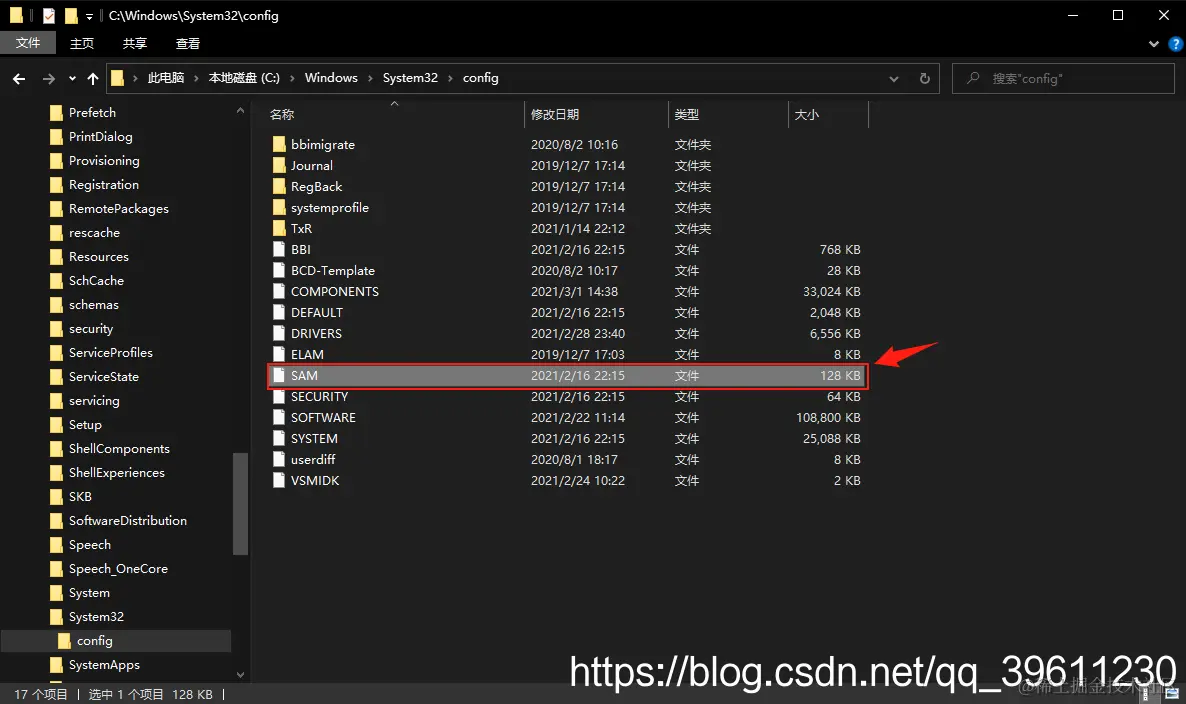Viewport: 1186px width, 704px height.
Task: Click the COMPONENTS date 2021/3/1 14:38
Action: click(574, 291)
